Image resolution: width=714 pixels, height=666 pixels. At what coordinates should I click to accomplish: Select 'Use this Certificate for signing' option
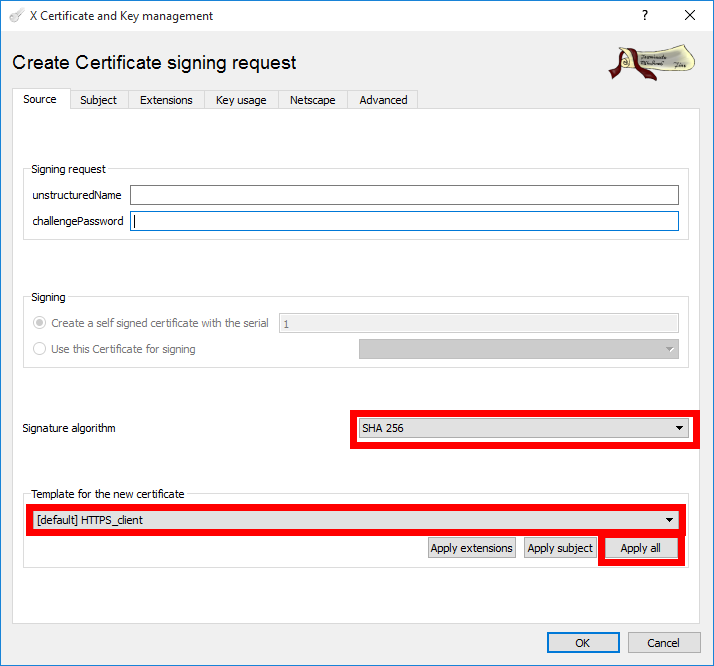(40, 349)
